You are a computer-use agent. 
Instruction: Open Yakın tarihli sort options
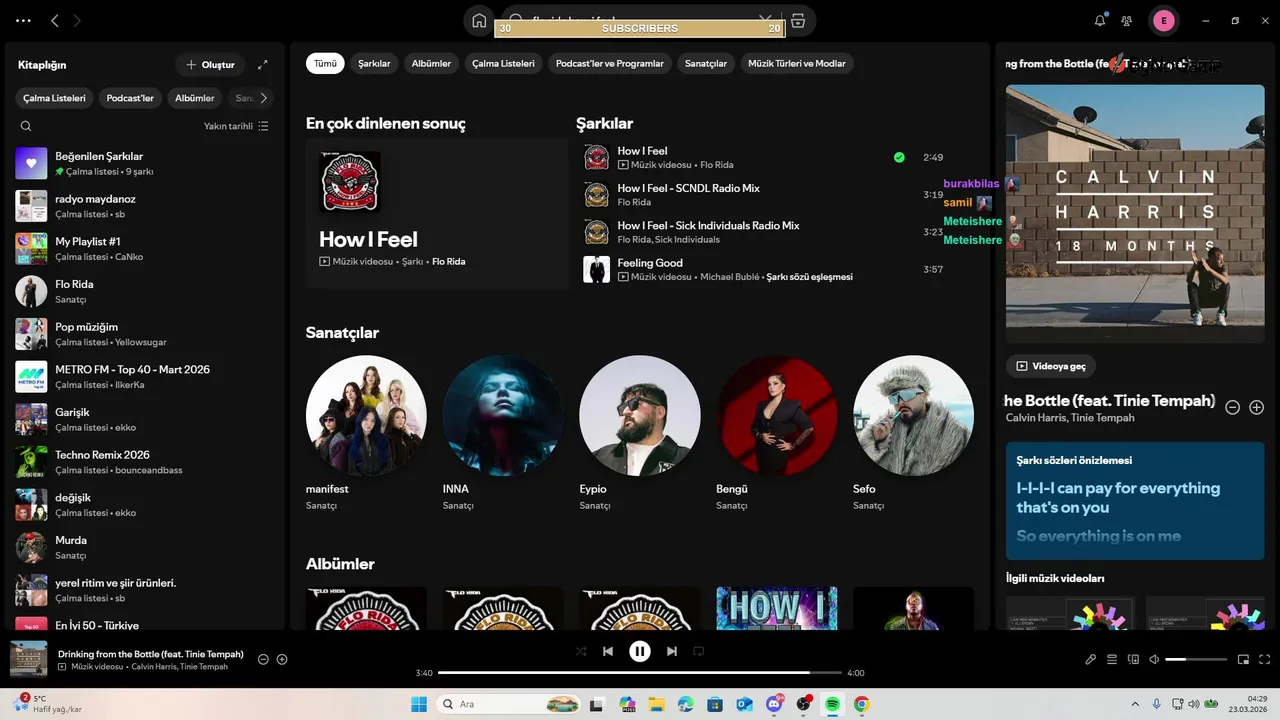click(x=236, y=126)
